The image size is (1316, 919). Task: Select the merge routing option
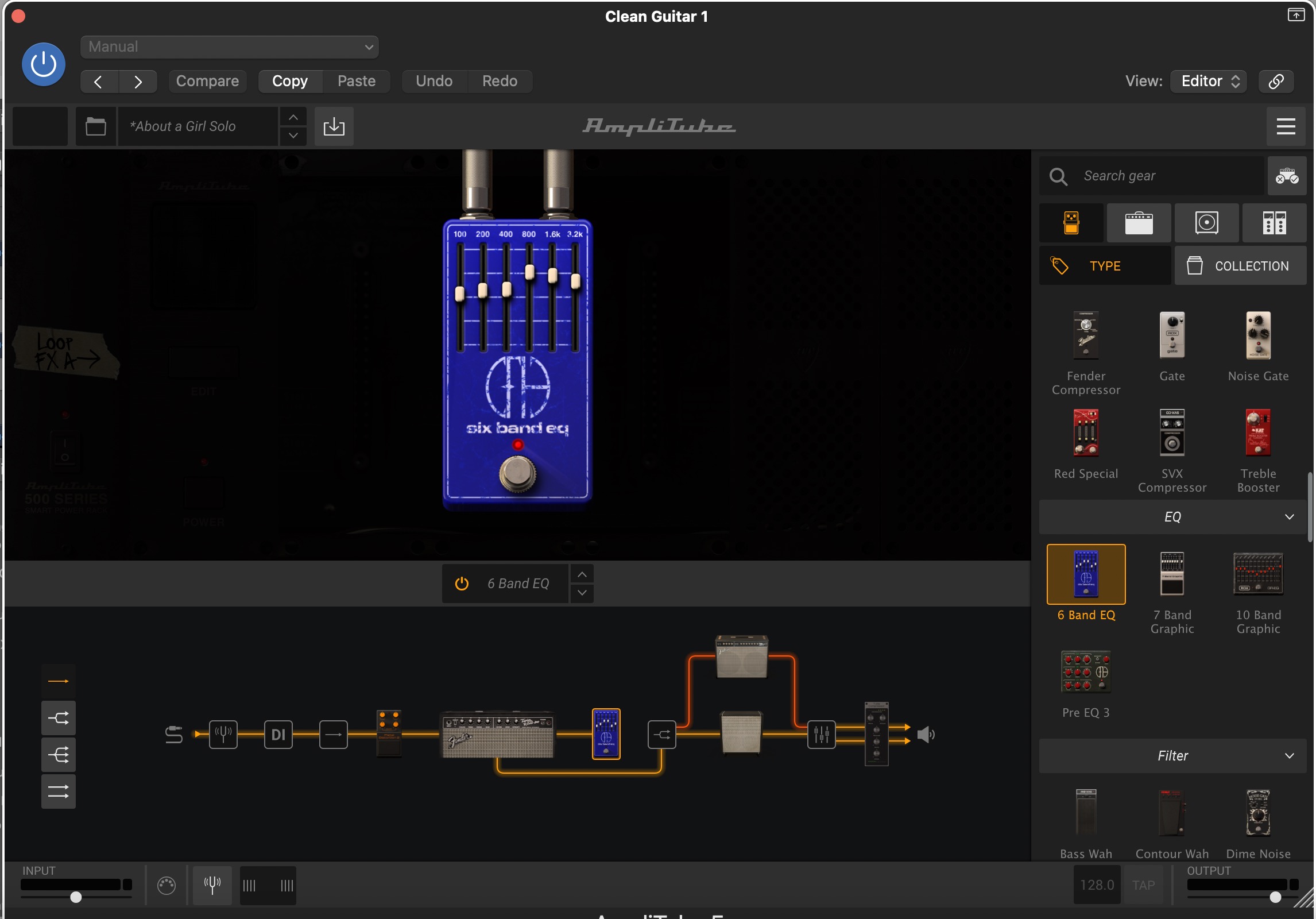[59, 755]
